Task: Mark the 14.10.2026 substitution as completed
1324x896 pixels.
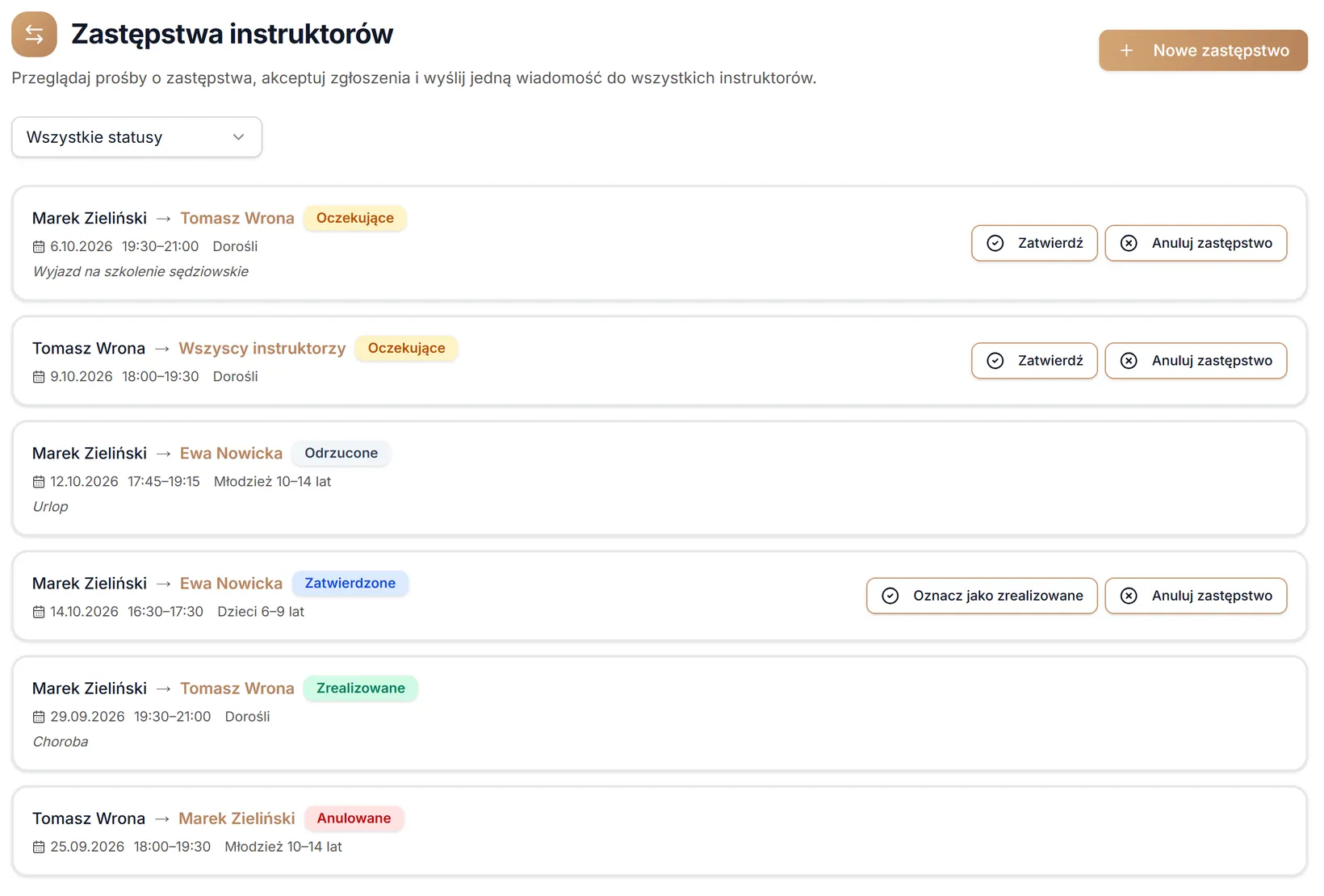Action: (982, 596)
